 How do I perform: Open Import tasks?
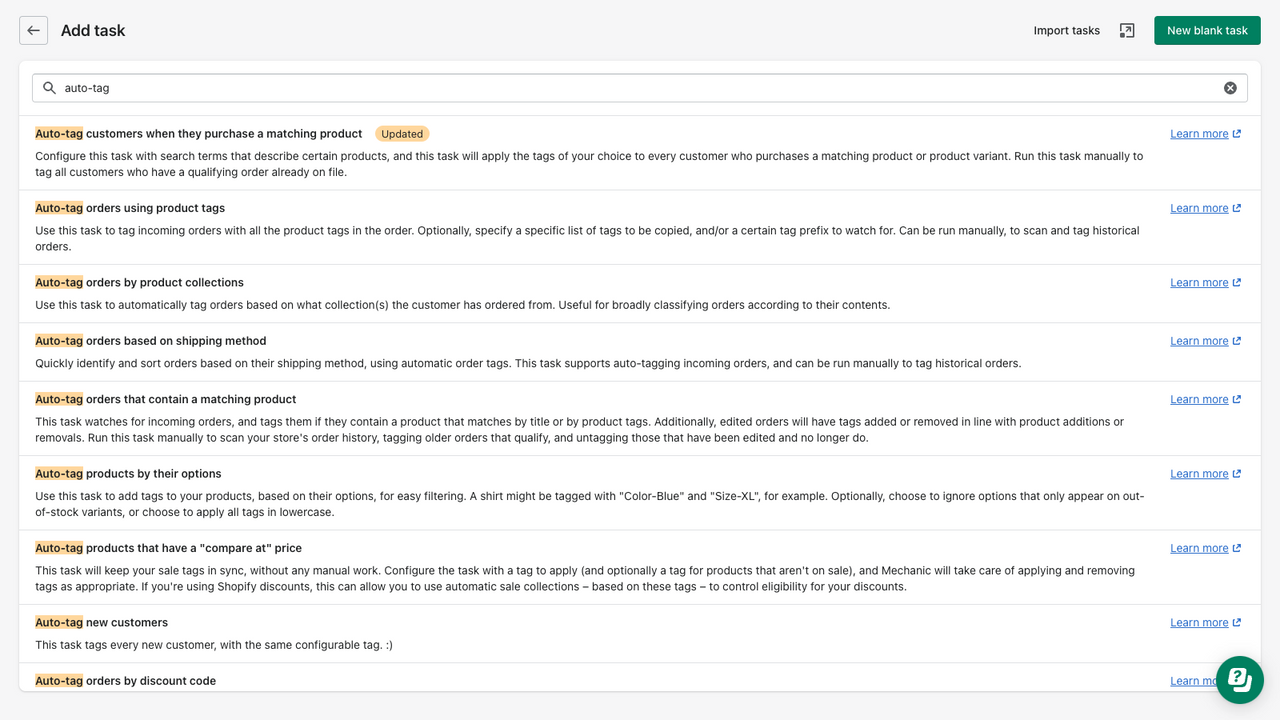click(1066, 30)
